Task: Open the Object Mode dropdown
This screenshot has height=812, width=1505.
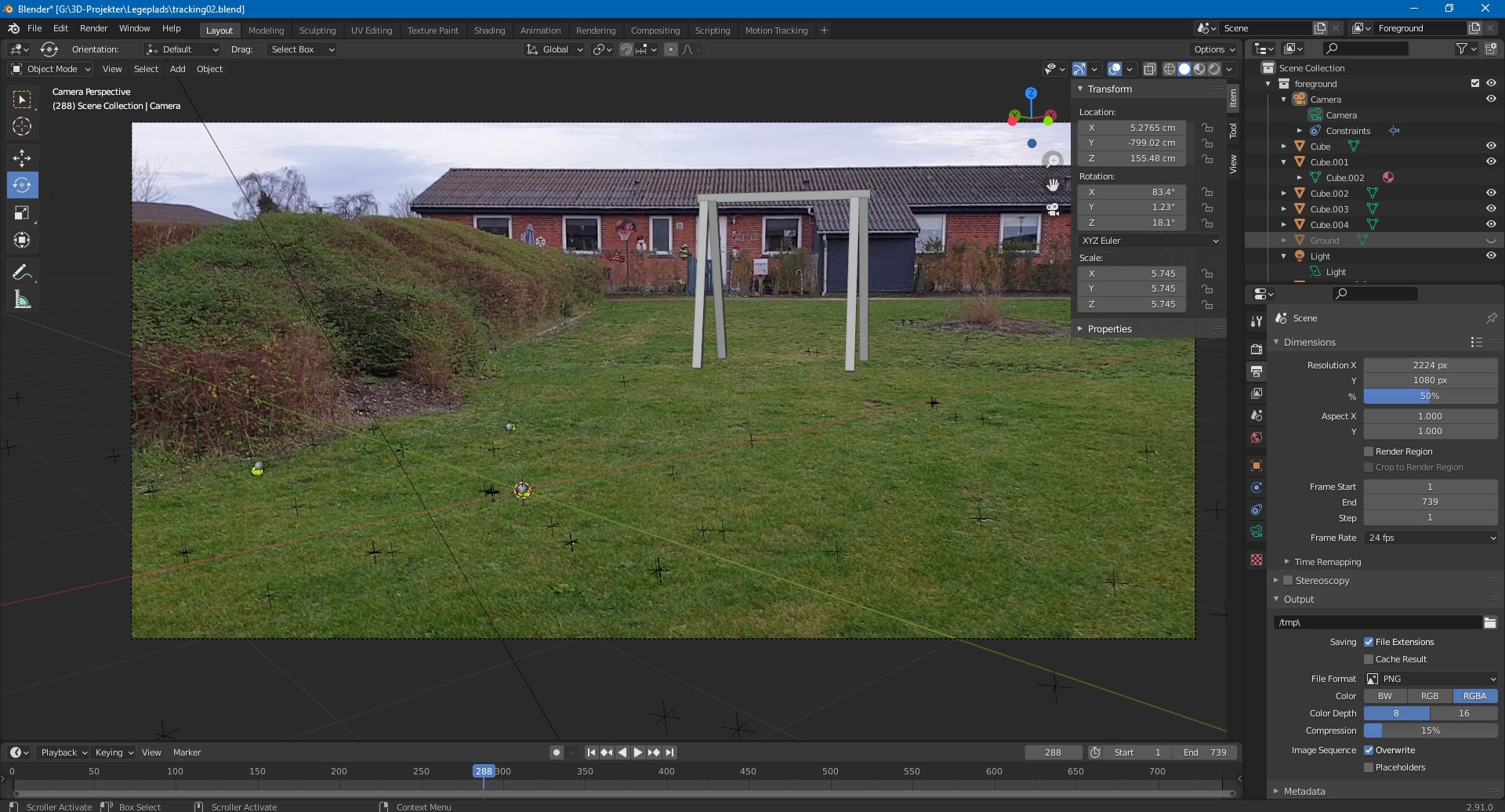Action: pos(50,69)
